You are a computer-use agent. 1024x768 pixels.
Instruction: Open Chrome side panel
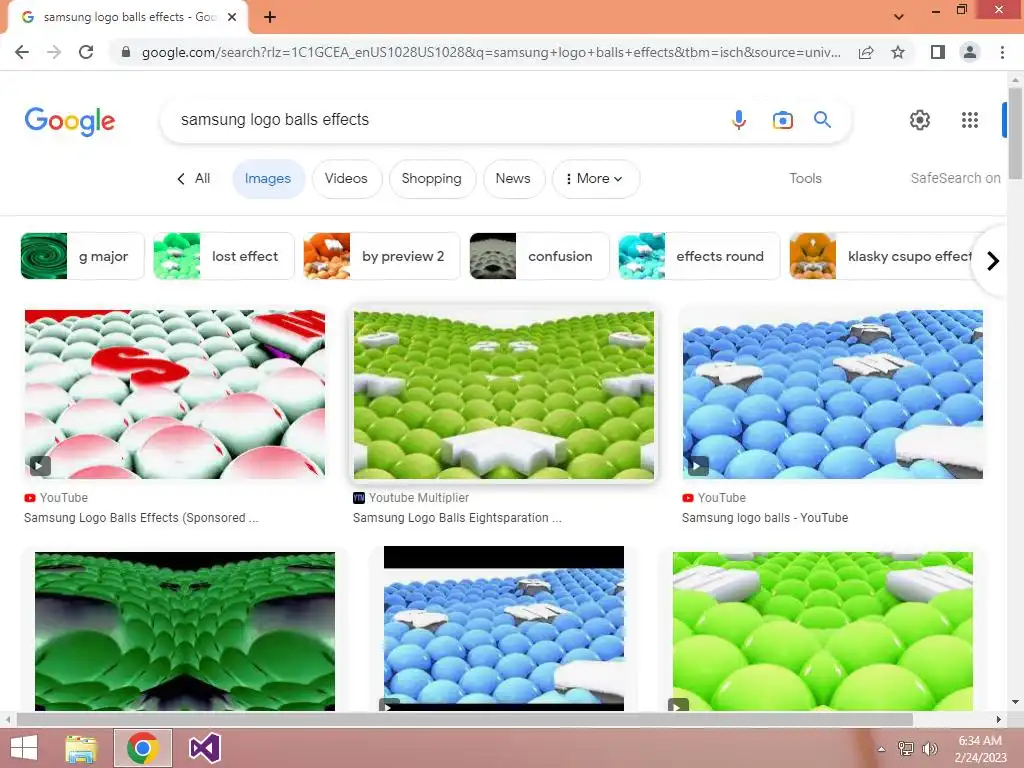click(938, 52)
